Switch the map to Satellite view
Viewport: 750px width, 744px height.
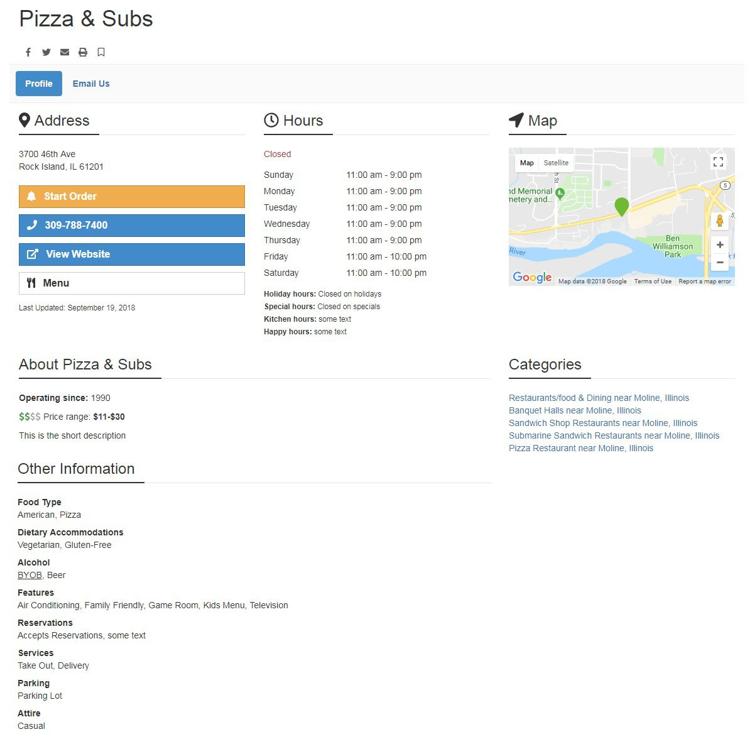(556, 163)
